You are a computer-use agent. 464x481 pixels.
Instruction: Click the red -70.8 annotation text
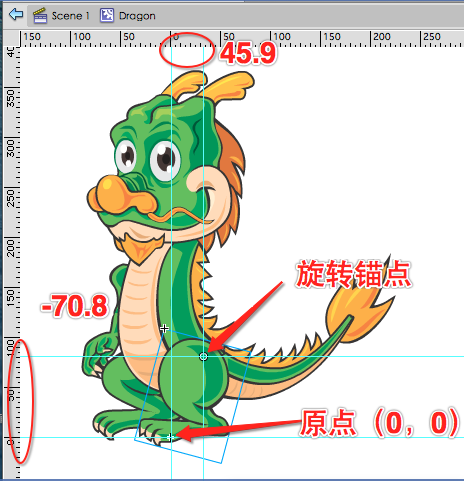click(74, 305)
